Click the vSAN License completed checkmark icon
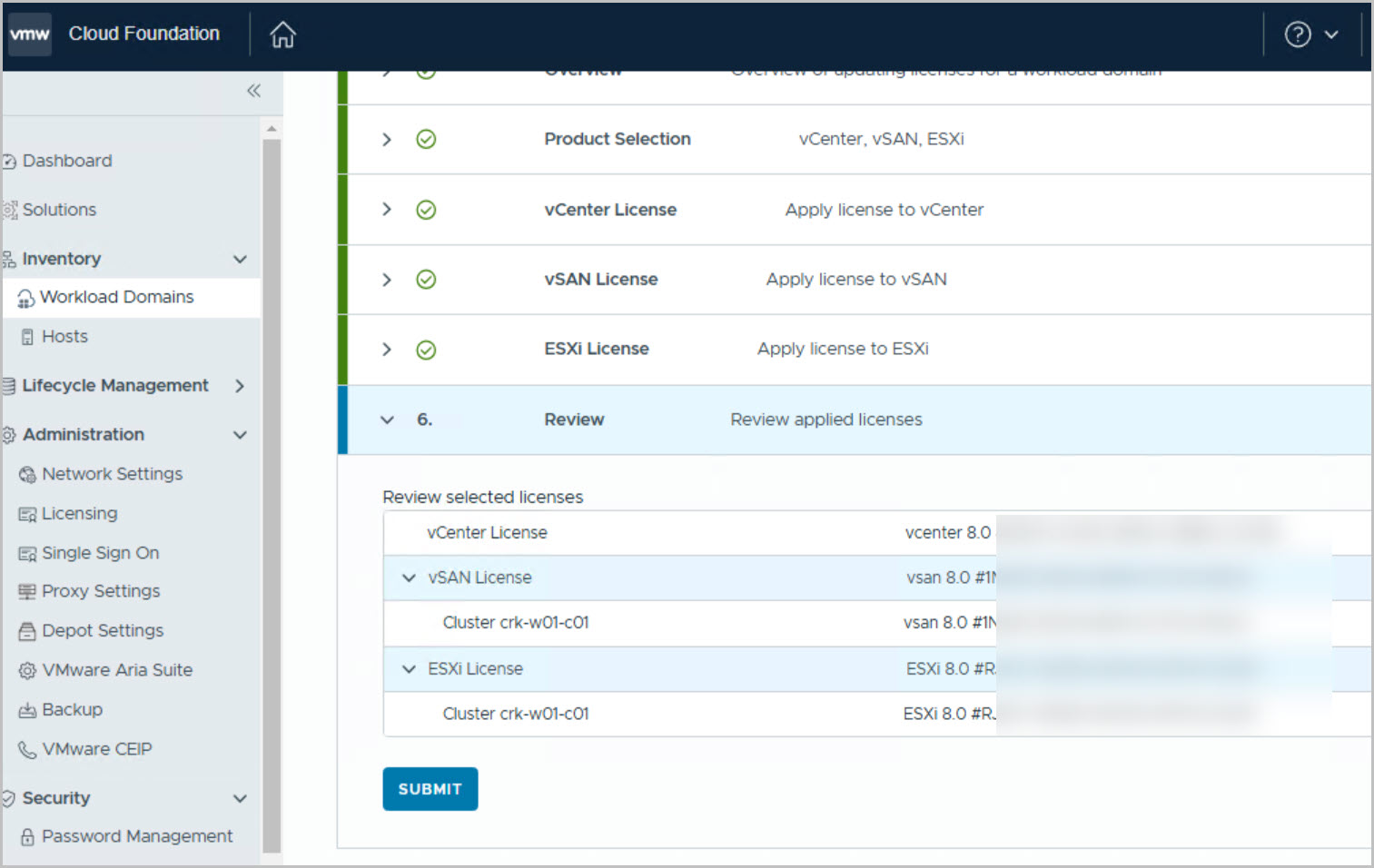Screen dimensions: 1374x868 coord(426,280)
